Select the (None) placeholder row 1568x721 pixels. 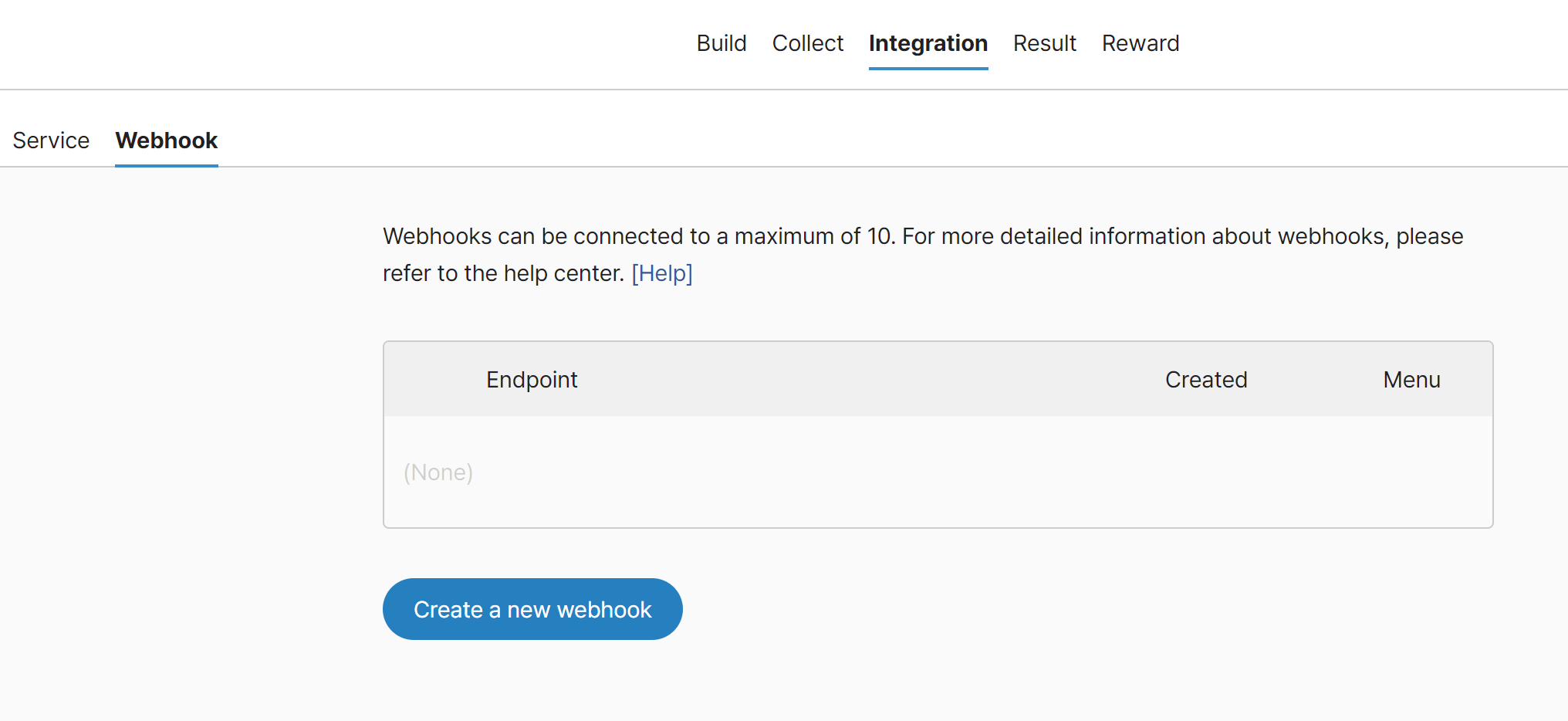pos(438,472)
